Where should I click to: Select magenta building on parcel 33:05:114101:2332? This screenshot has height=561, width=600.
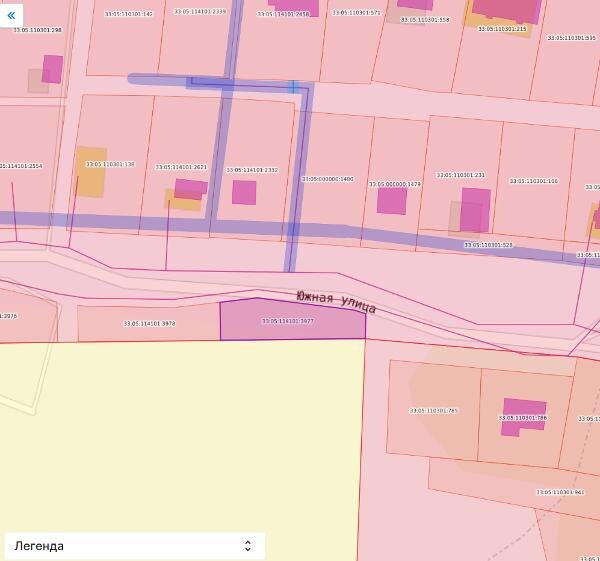244,192
